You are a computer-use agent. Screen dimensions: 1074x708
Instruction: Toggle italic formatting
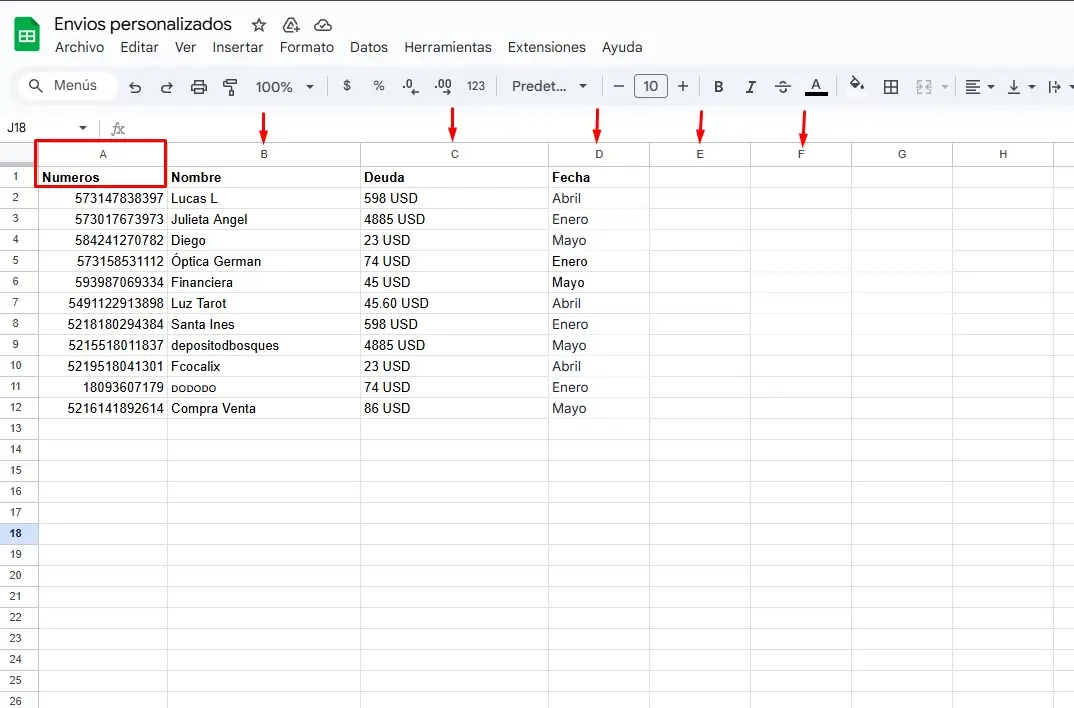[750, 87]
